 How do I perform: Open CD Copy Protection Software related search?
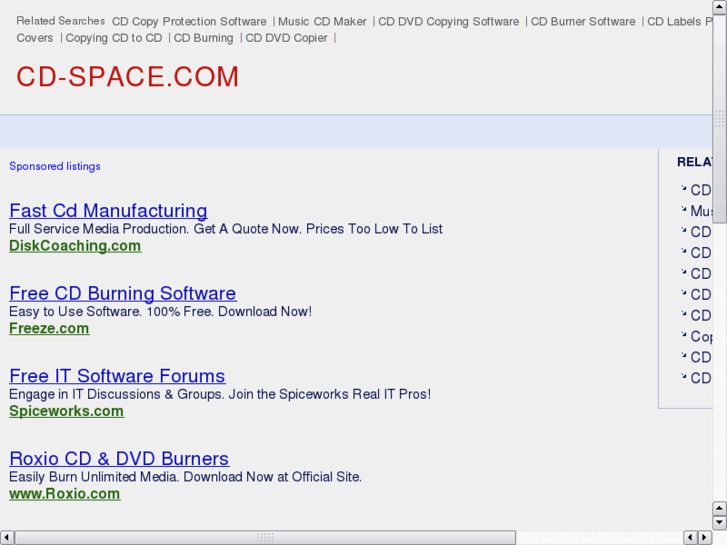click(189, 22)
